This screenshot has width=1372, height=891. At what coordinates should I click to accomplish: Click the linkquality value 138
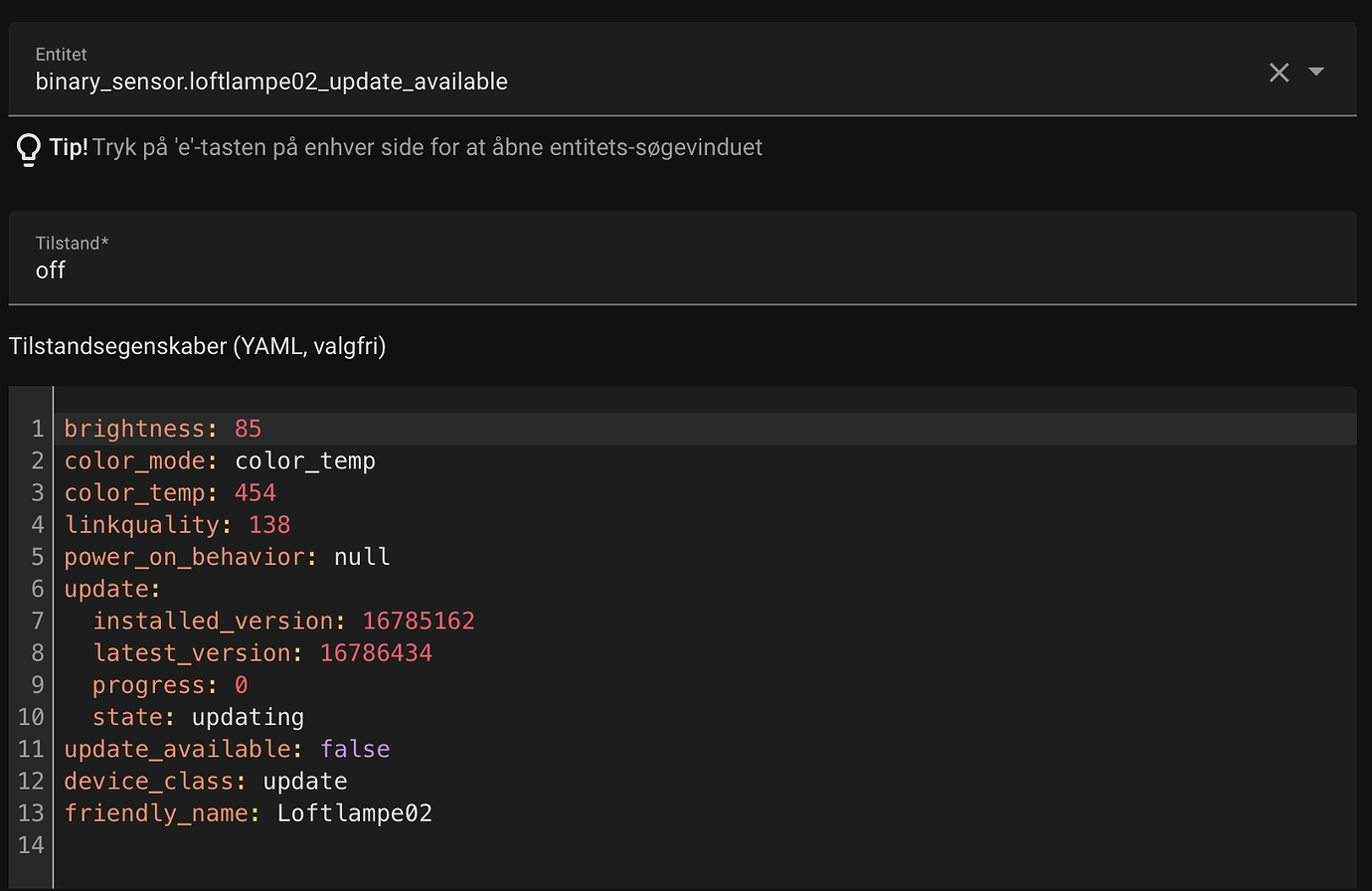tap(268, 525)
